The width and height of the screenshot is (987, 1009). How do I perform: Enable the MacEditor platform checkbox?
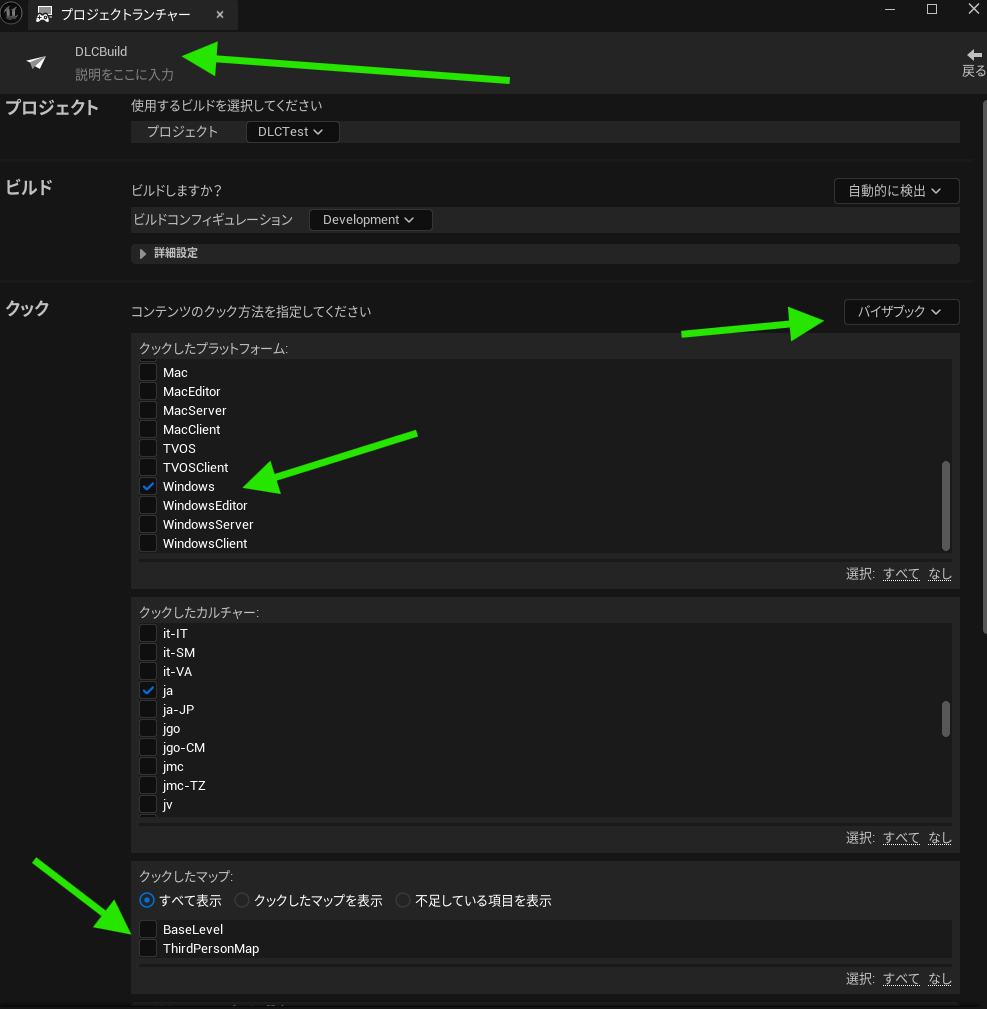(x=148, y=391)
